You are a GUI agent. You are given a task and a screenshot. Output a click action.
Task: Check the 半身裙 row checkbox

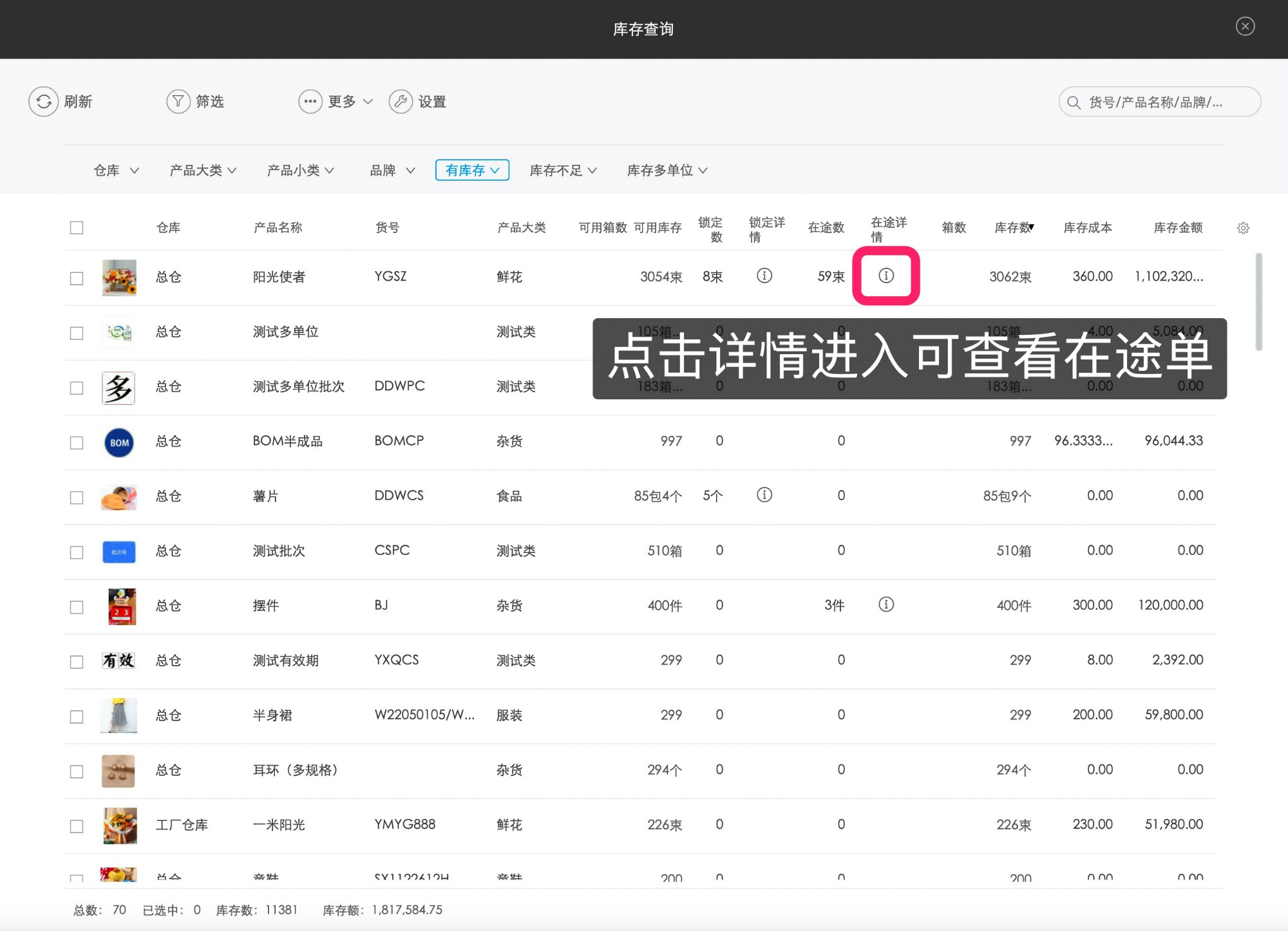coord(77,716)
